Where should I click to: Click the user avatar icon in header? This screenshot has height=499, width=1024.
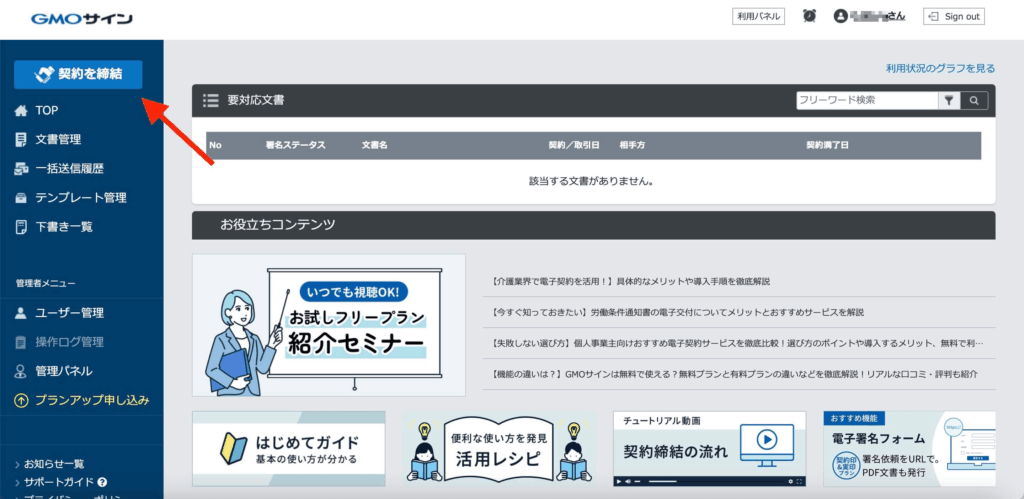840,16
